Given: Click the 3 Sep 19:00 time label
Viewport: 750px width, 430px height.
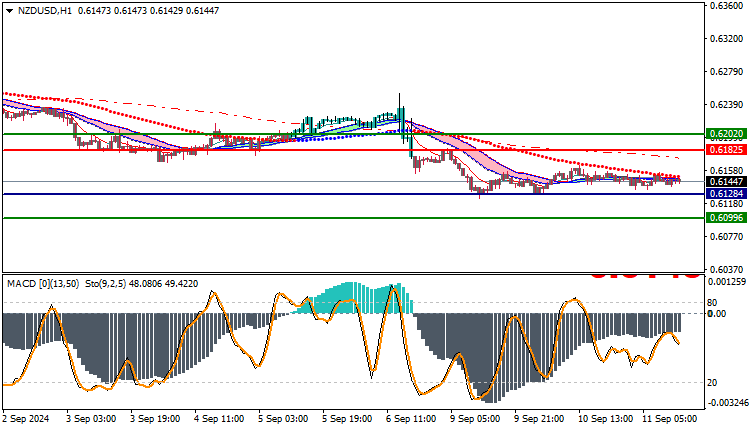Looking at the screenshot, I should click(x=155, y=419).
